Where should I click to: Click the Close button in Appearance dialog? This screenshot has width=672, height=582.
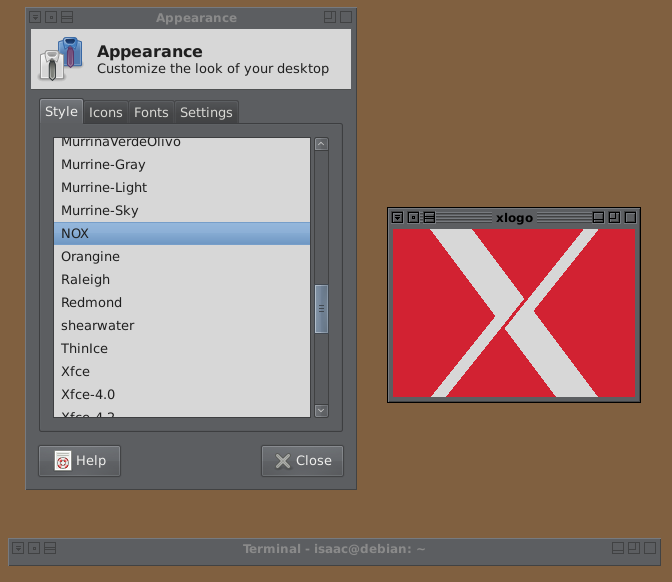click(x=303, y=461)
